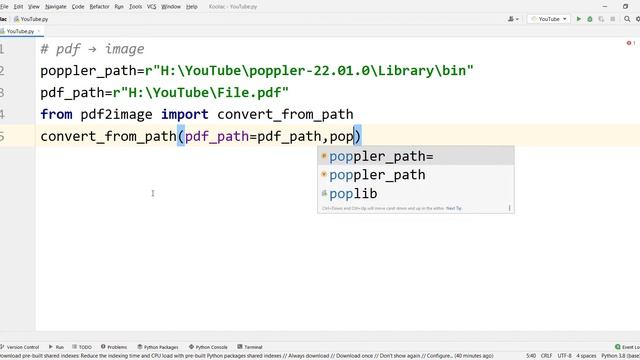Click 'pdf_path=' keyword argument on line 5

pos(221,136)
